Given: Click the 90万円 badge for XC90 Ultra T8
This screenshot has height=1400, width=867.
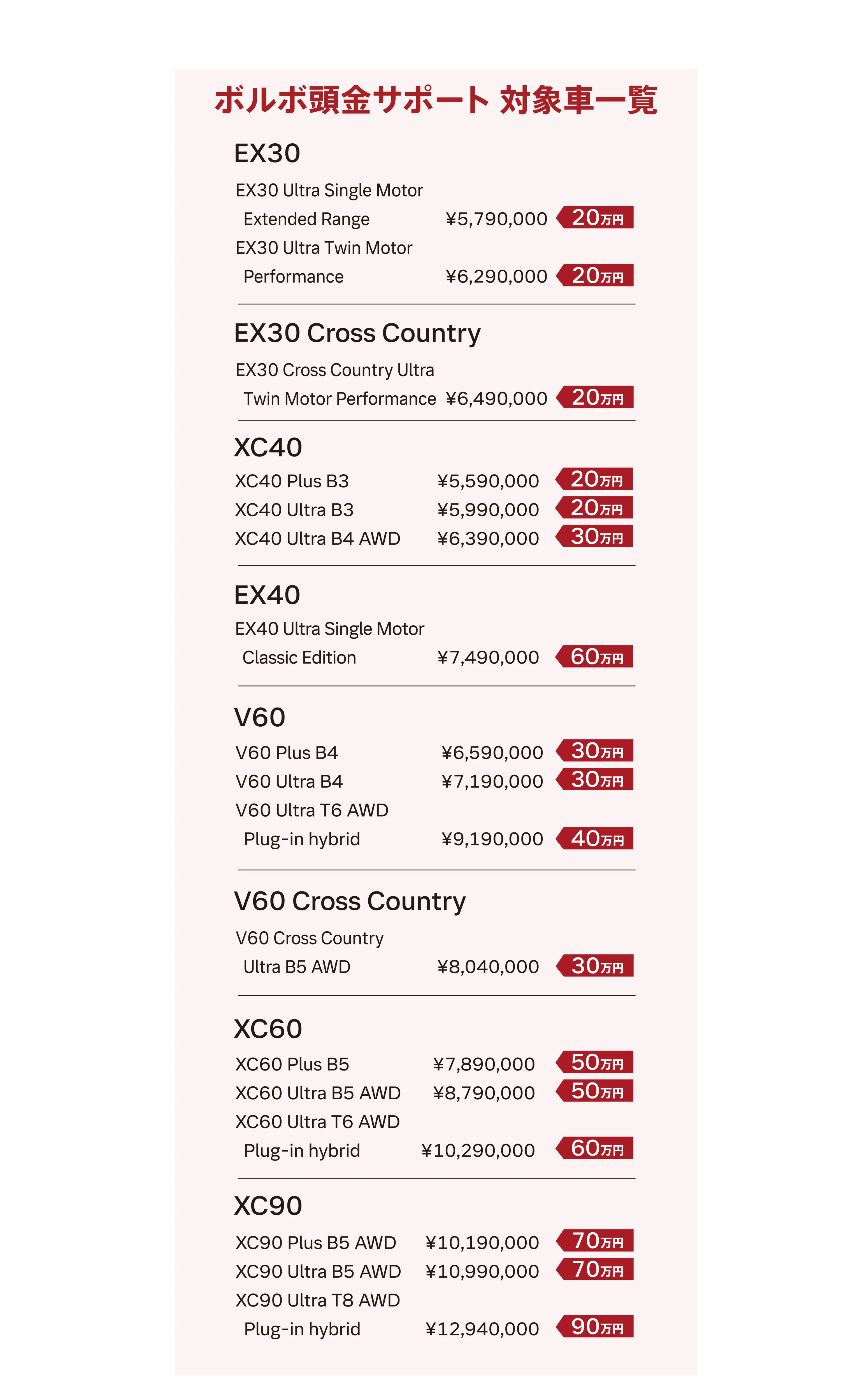Looking at the screenshot, I should (x=595, y=1327).
